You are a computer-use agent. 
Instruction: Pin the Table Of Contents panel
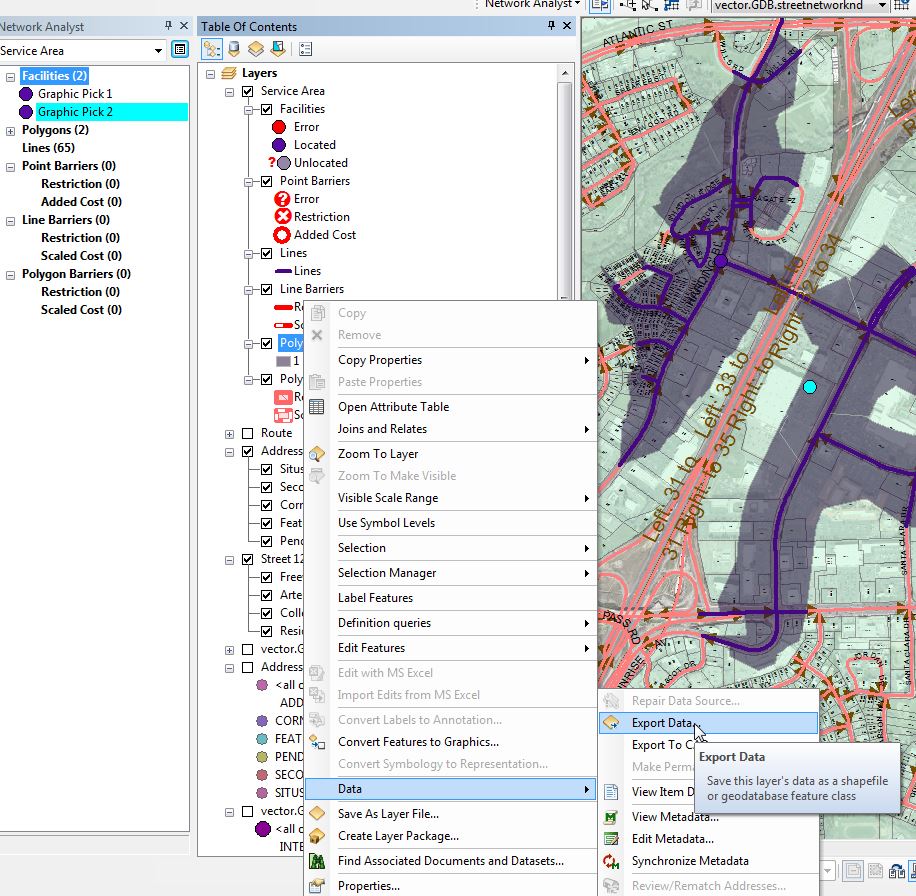pyautogui.click(x=551, y=26)
